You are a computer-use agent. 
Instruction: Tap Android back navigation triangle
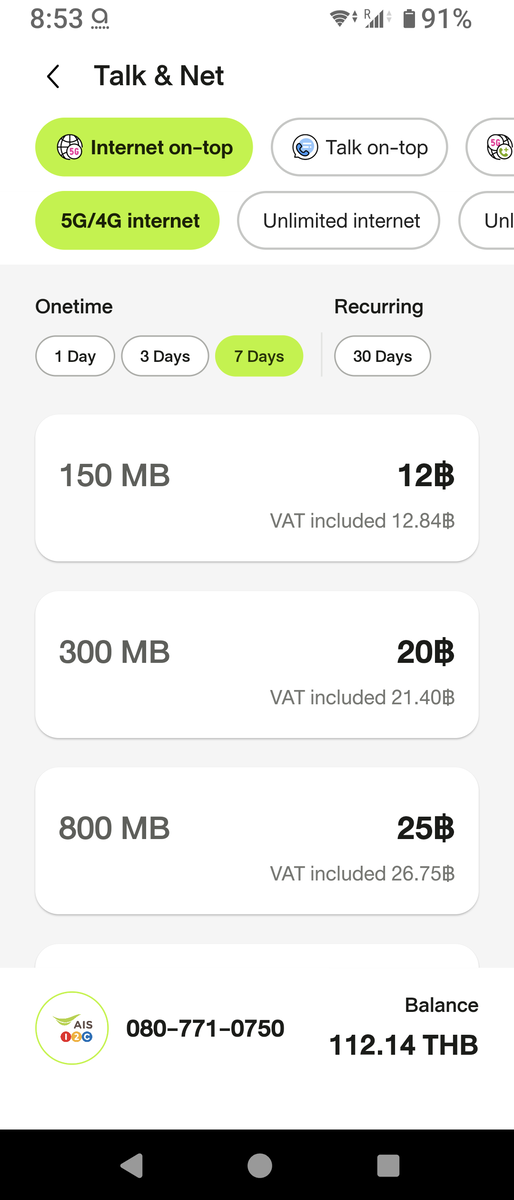coord(131,1165)
